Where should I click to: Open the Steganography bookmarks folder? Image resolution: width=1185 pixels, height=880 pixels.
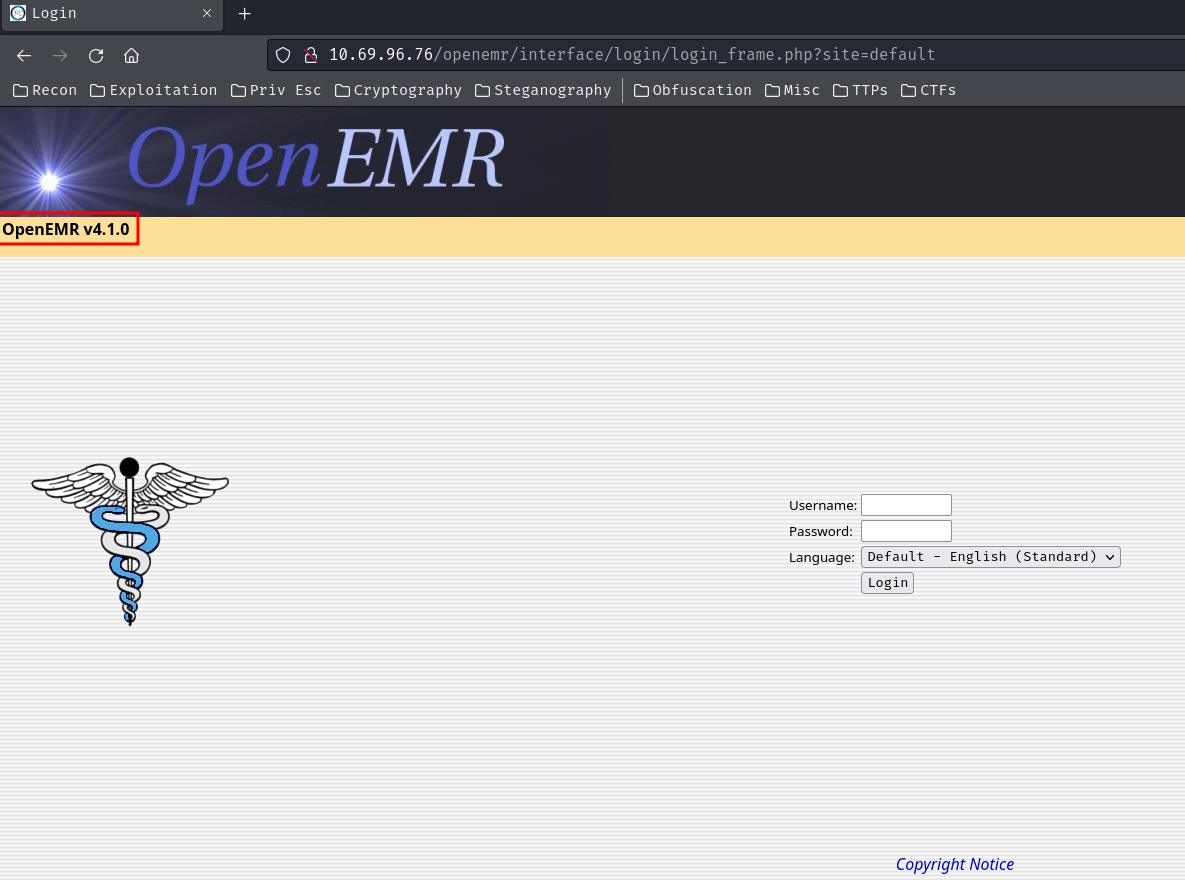point(543,90)
